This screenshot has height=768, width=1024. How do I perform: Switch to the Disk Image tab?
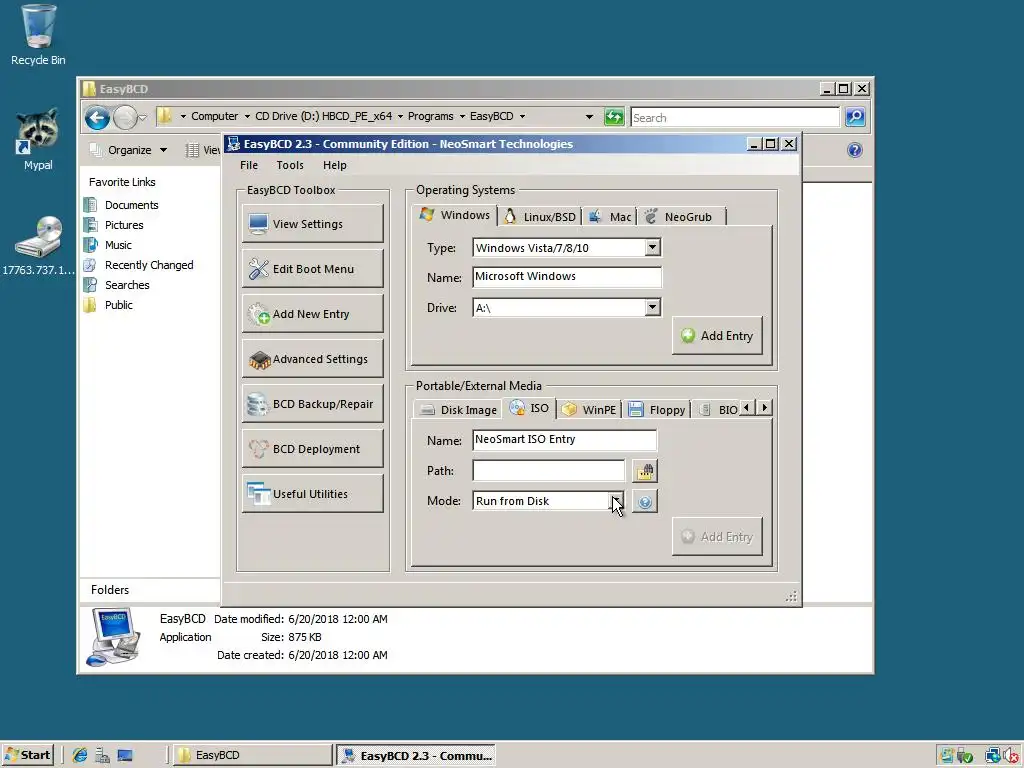click(x=458, y=409)
